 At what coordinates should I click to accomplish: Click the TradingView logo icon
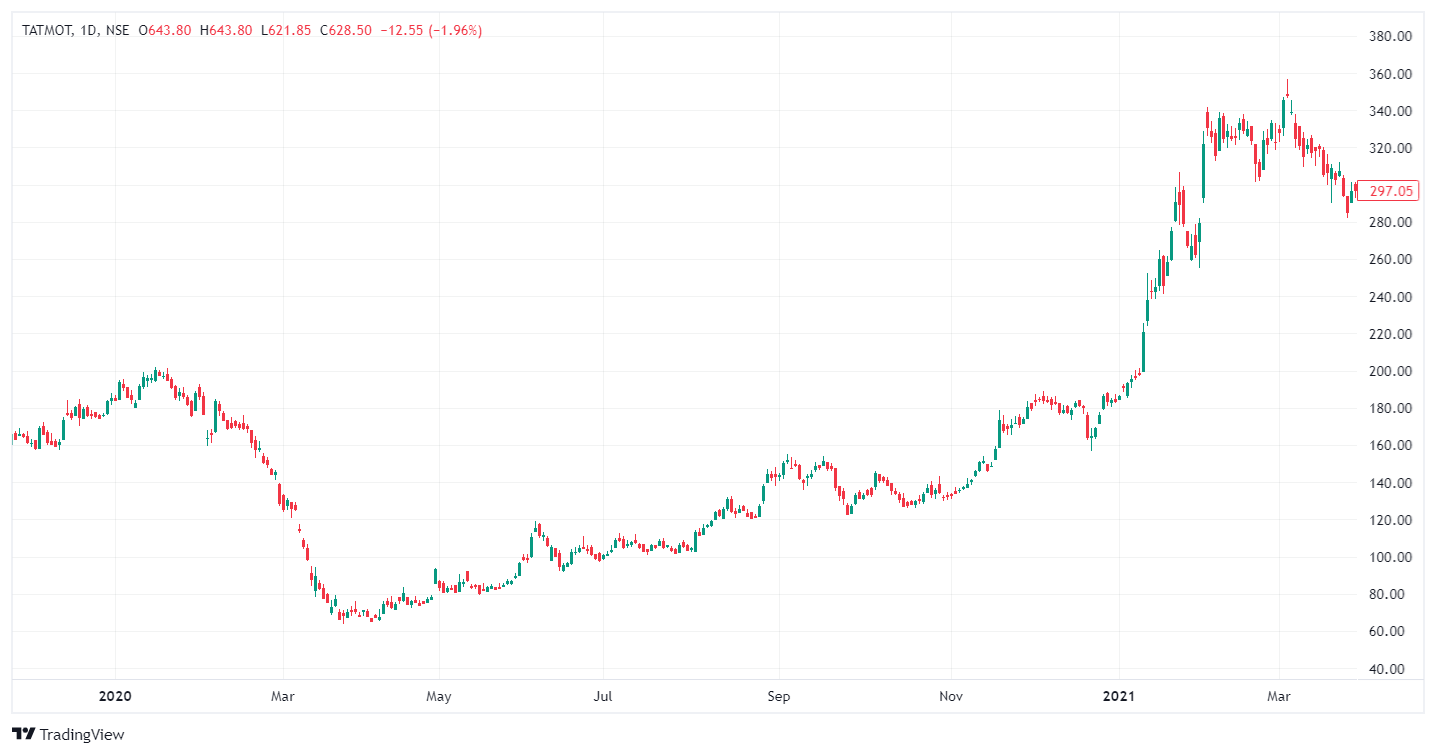click(x=24, y=734)
